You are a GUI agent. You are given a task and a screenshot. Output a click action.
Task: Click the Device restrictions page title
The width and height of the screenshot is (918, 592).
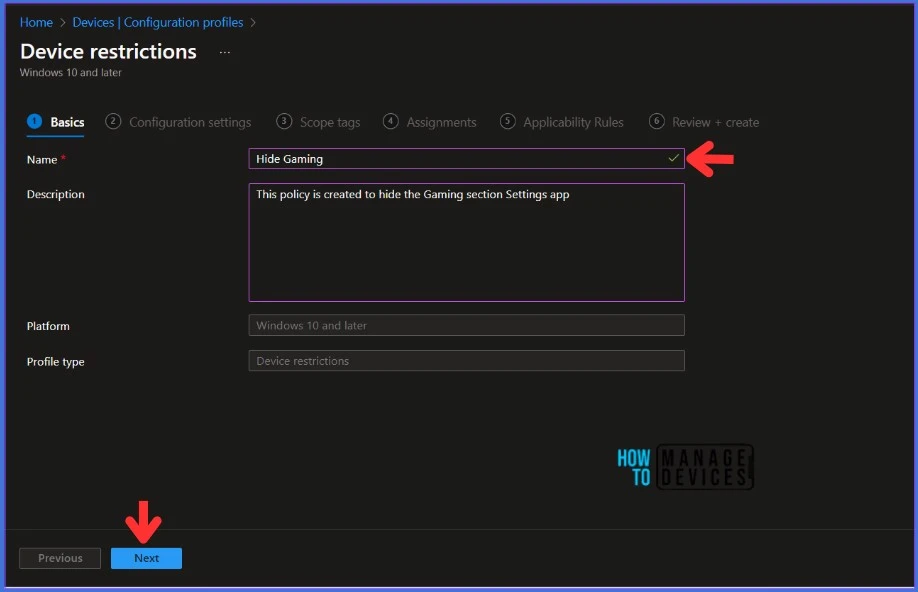pyautogui.click(x=108, y=52)
